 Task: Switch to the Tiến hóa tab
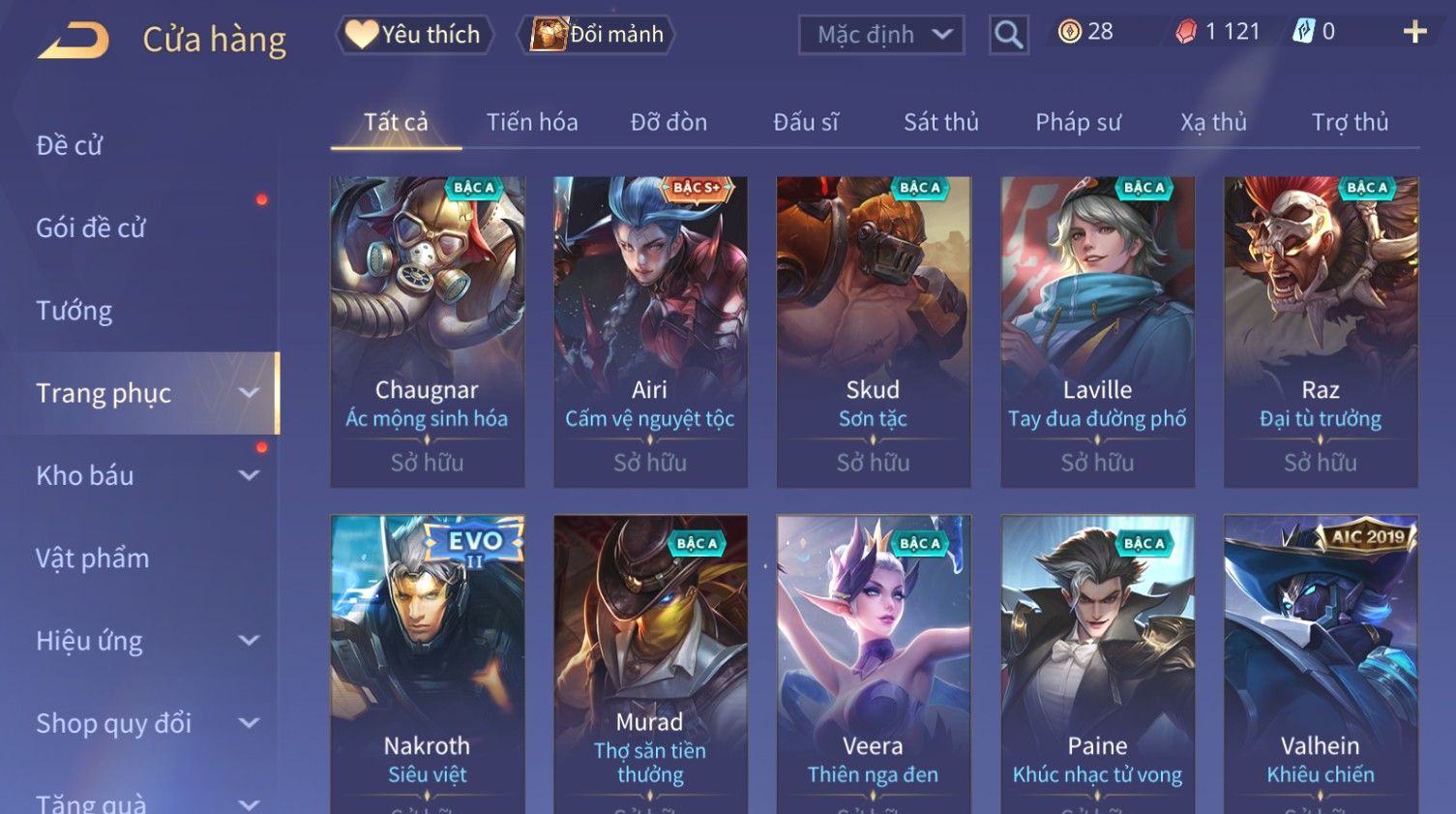tap(532, 122)
